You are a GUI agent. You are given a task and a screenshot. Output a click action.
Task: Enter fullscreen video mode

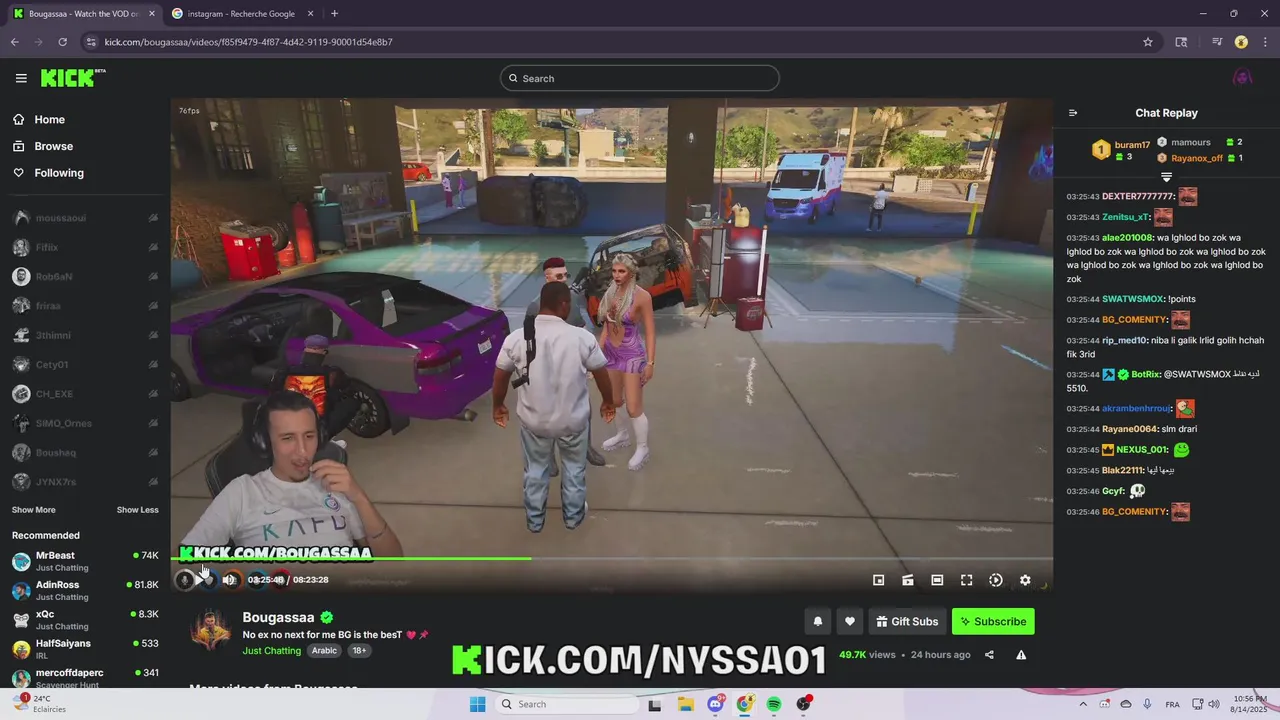[x=967, y=580]
